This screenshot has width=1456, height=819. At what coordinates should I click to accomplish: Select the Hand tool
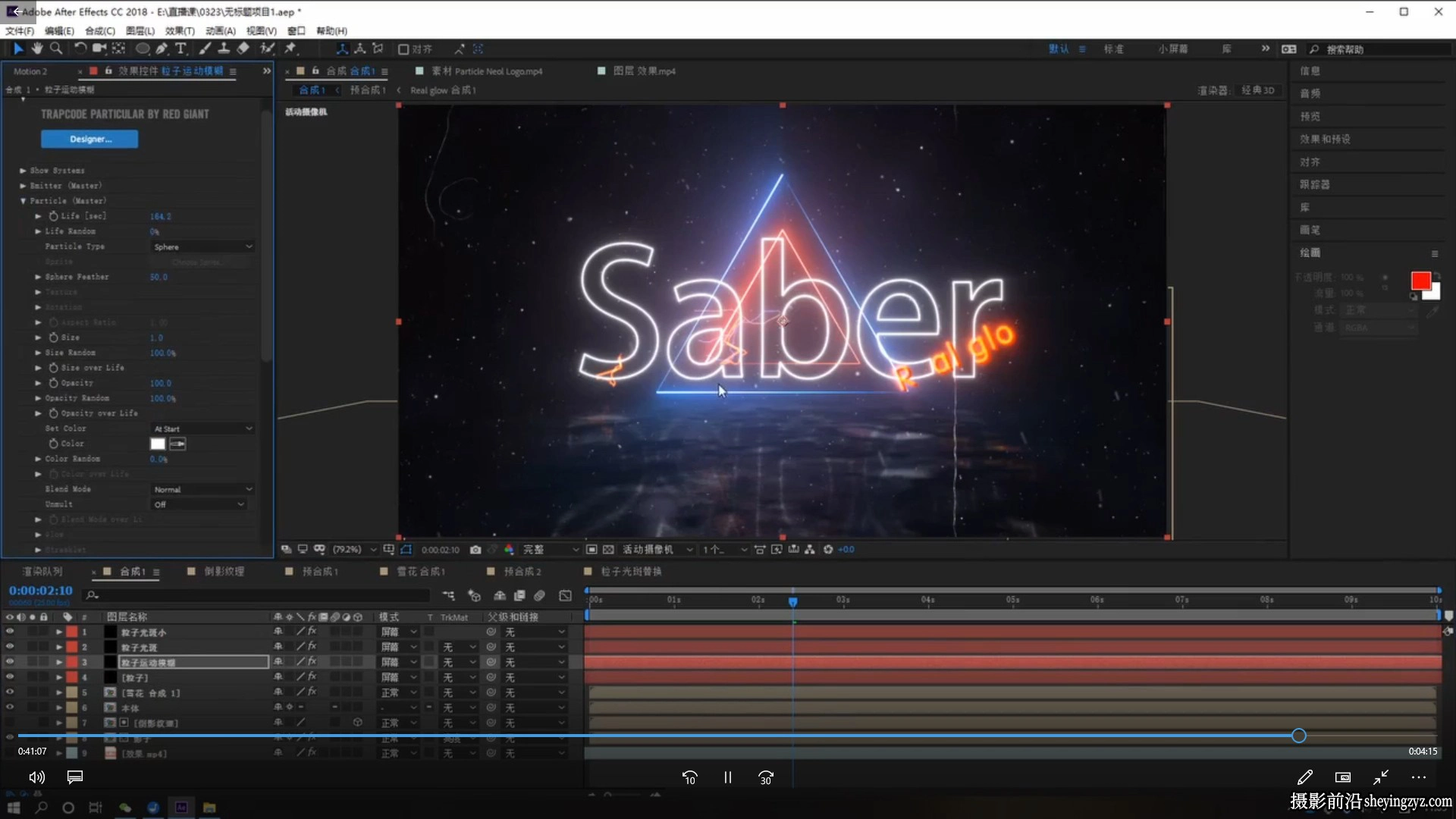tap(37, 49)
